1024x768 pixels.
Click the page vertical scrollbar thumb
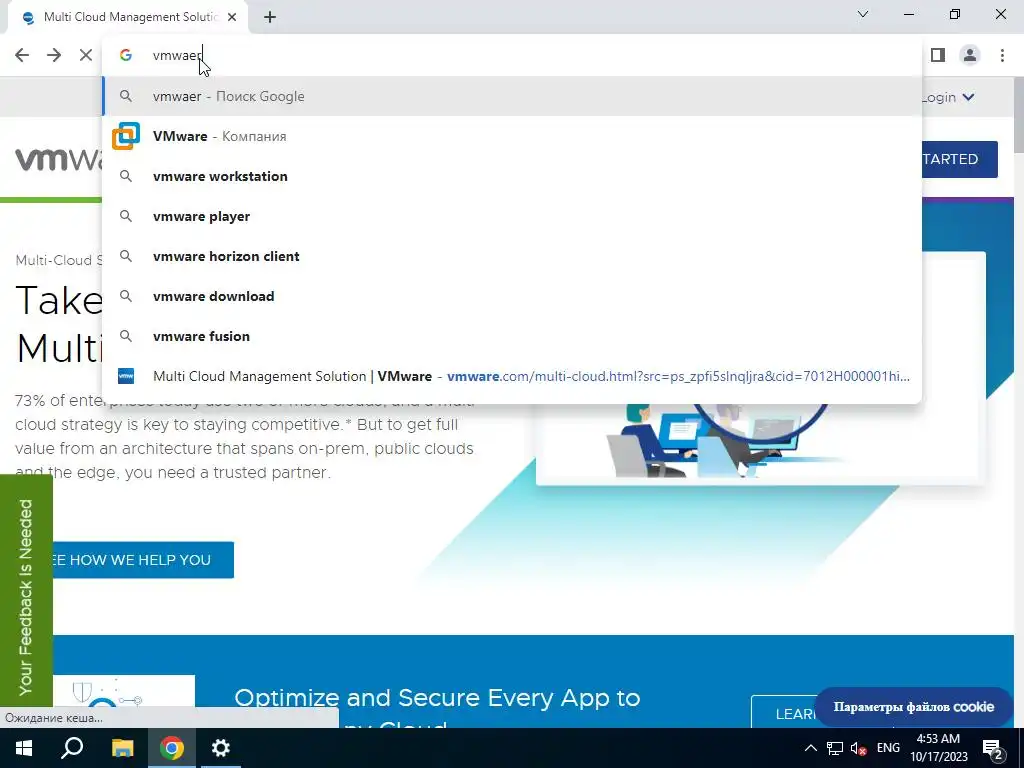click(x=1019, y=116)
